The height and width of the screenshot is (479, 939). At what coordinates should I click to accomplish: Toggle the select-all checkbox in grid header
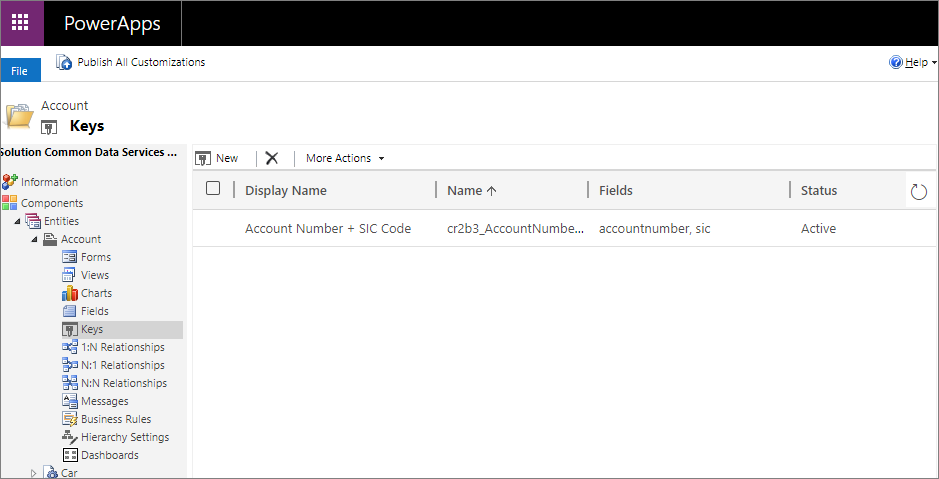tap(213, 189)
